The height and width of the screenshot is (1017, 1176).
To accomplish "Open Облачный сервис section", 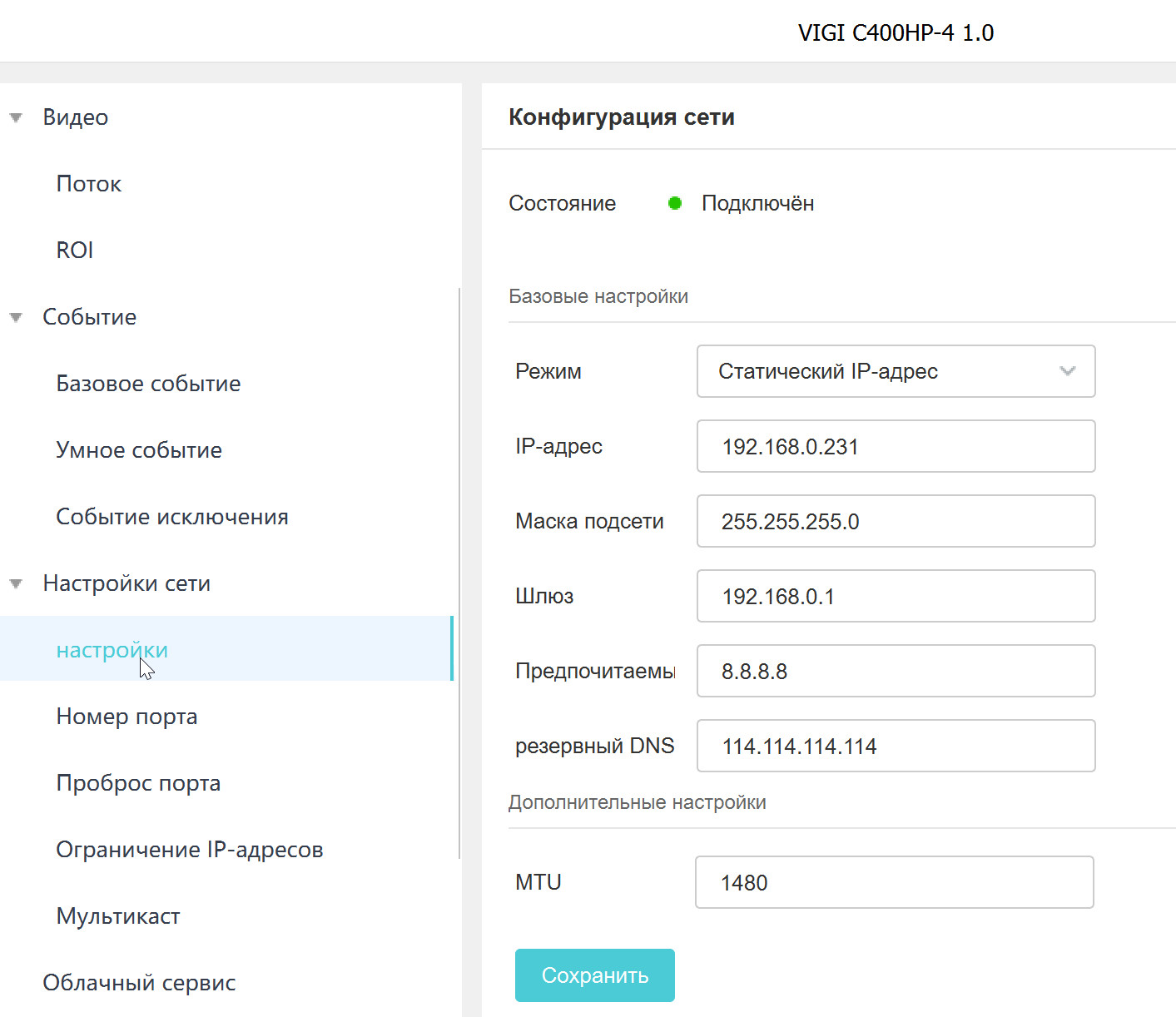I will 139,983.
